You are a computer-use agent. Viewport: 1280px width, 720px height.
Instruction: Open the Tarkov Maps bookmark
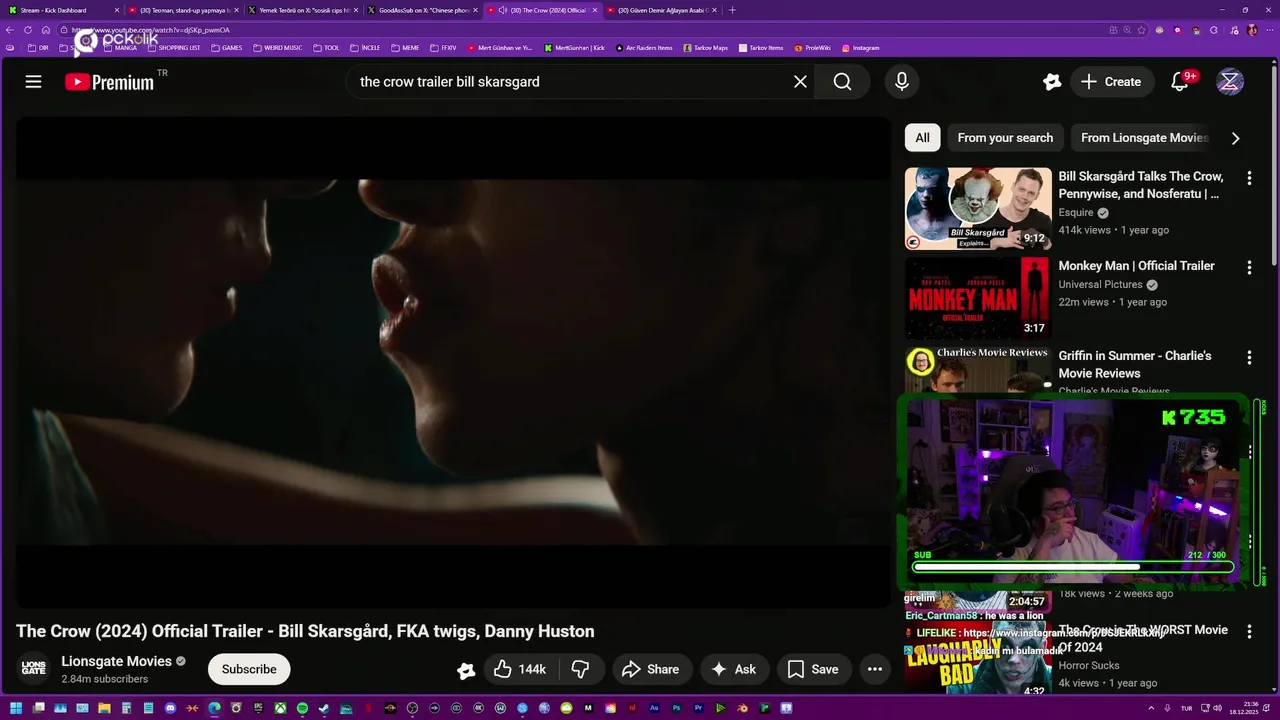click(x=705, y=48)
